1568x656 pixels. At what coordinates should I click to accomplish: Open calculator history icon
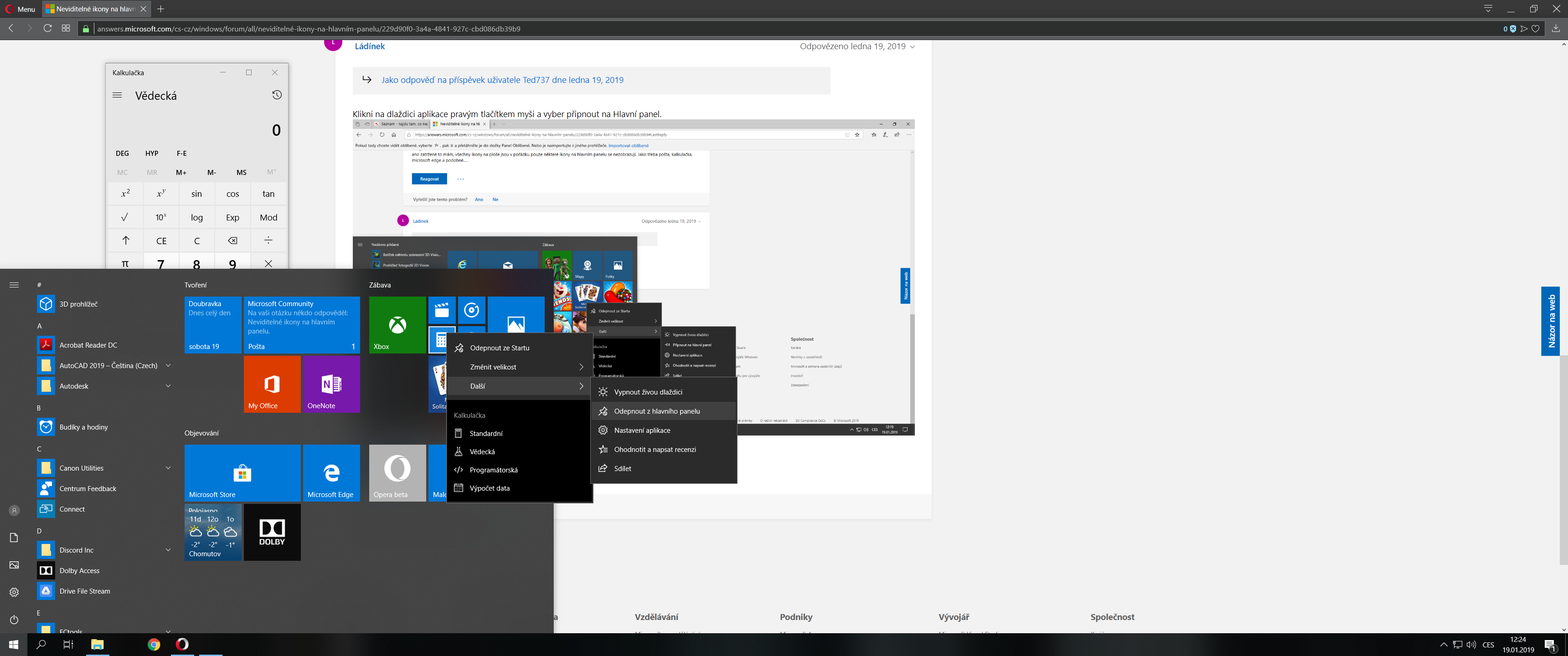click(x=276, y=95)
